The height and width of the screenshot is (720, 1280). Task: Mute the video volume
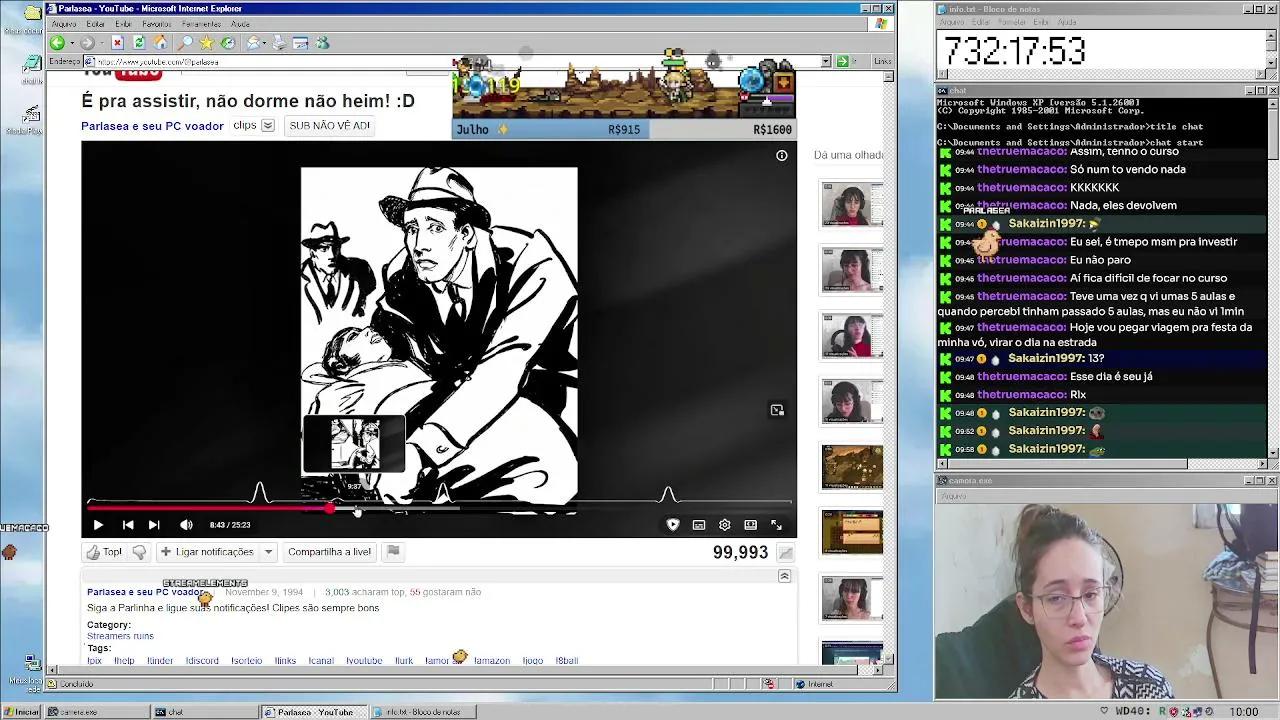tap(186, 525)
